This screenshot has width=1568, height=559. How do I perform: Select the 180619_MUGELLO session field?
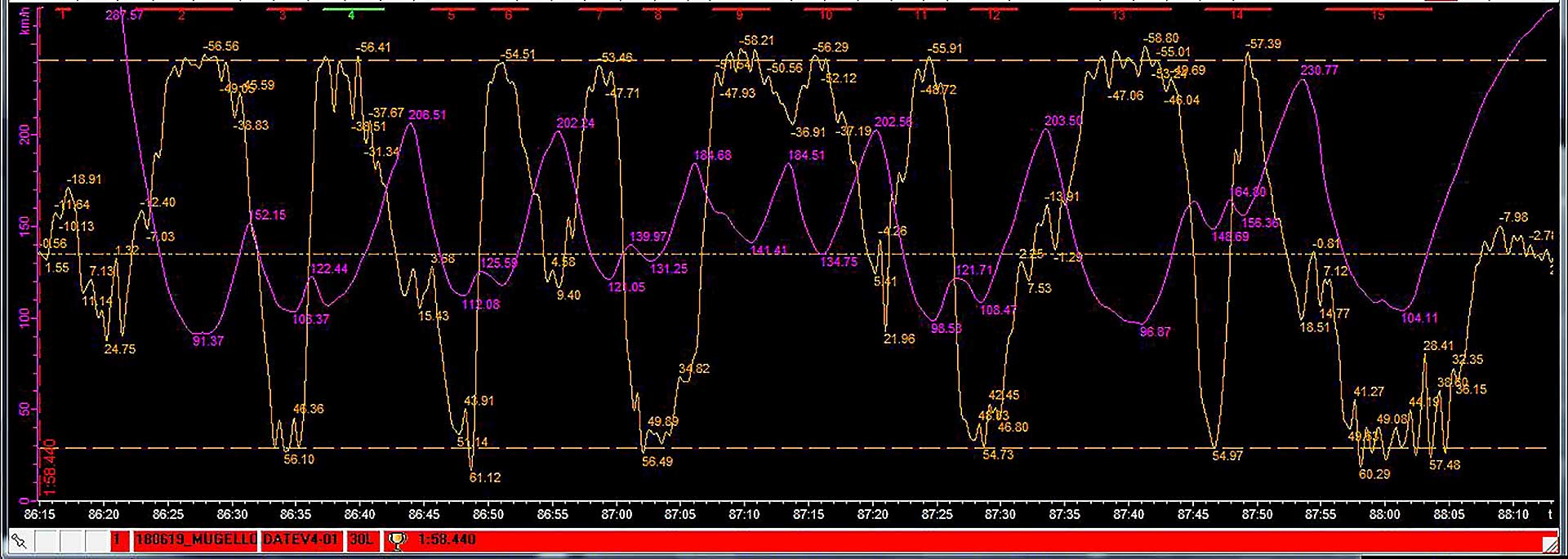coord(196,540)
